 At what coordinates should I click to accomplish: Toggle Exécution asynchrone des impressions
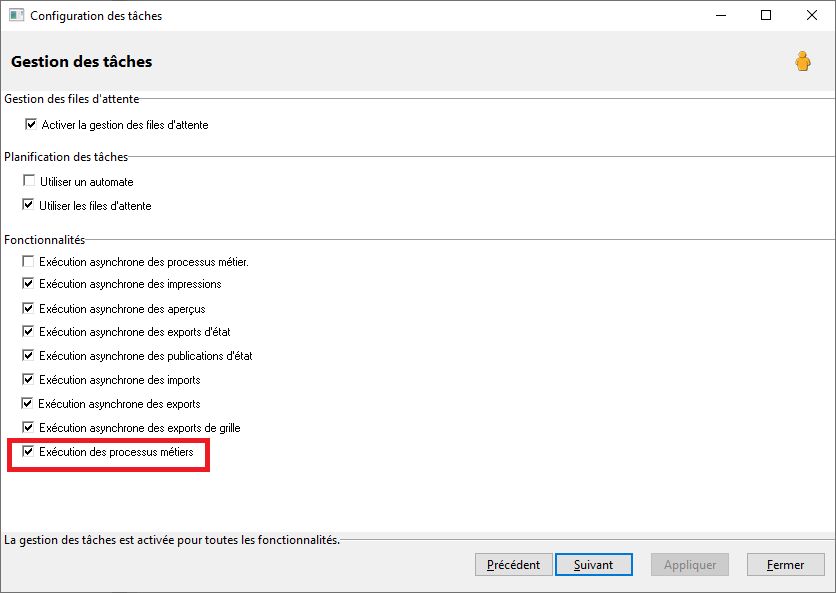pyautogui.click(x=28, y=283)
